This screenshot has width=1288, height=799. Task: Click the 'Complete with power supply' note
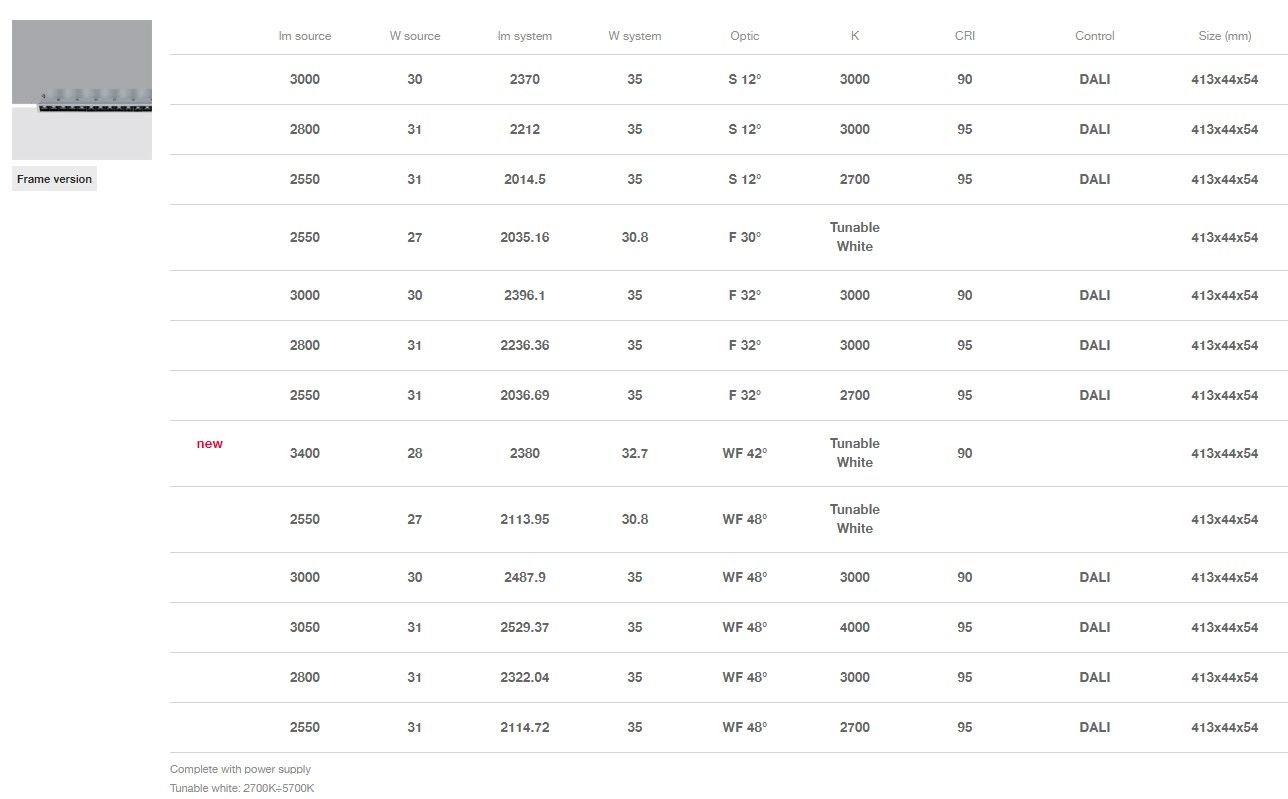point(240,770)
